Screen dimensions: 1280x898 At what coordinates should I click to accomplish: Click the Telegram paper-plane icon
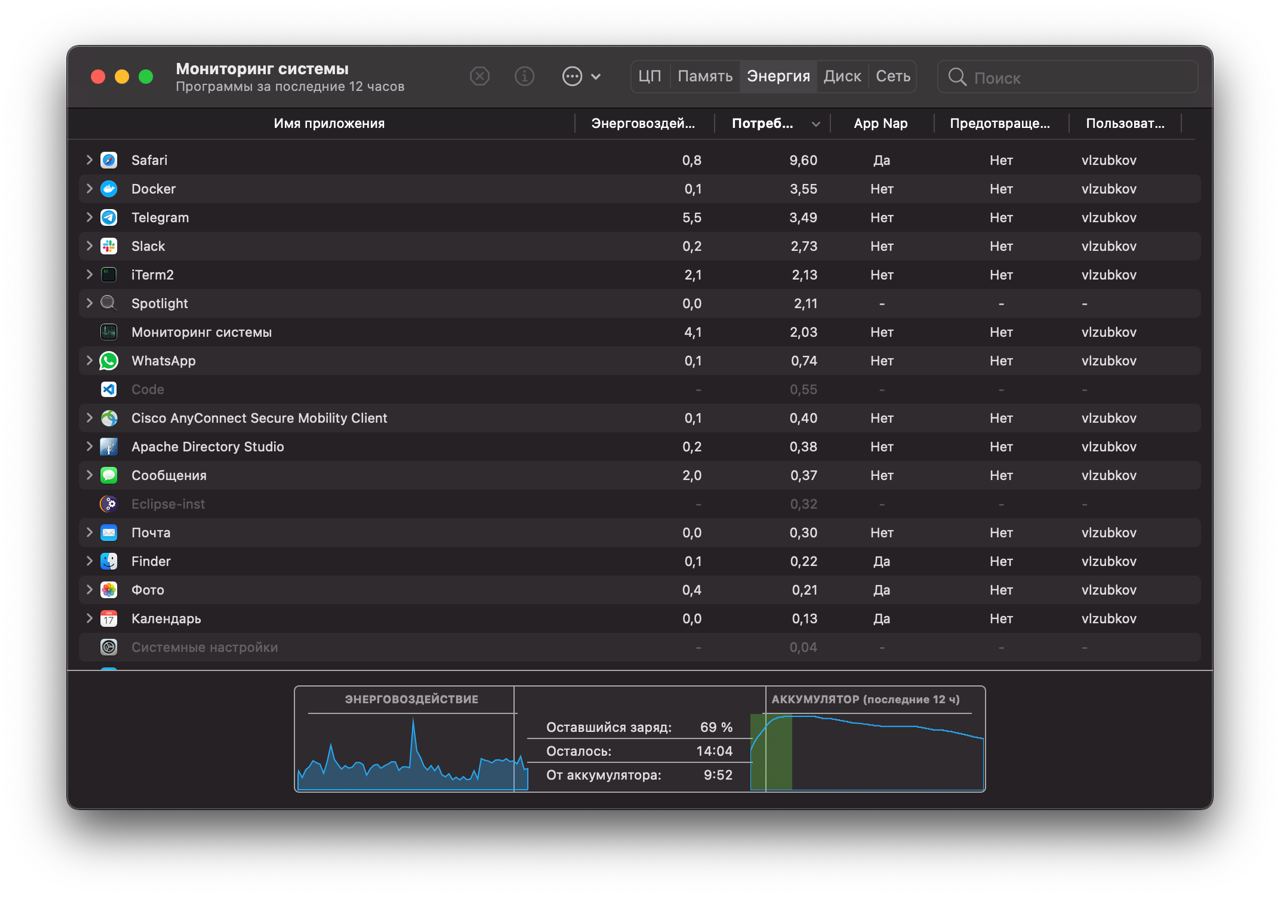coord(109,217)
